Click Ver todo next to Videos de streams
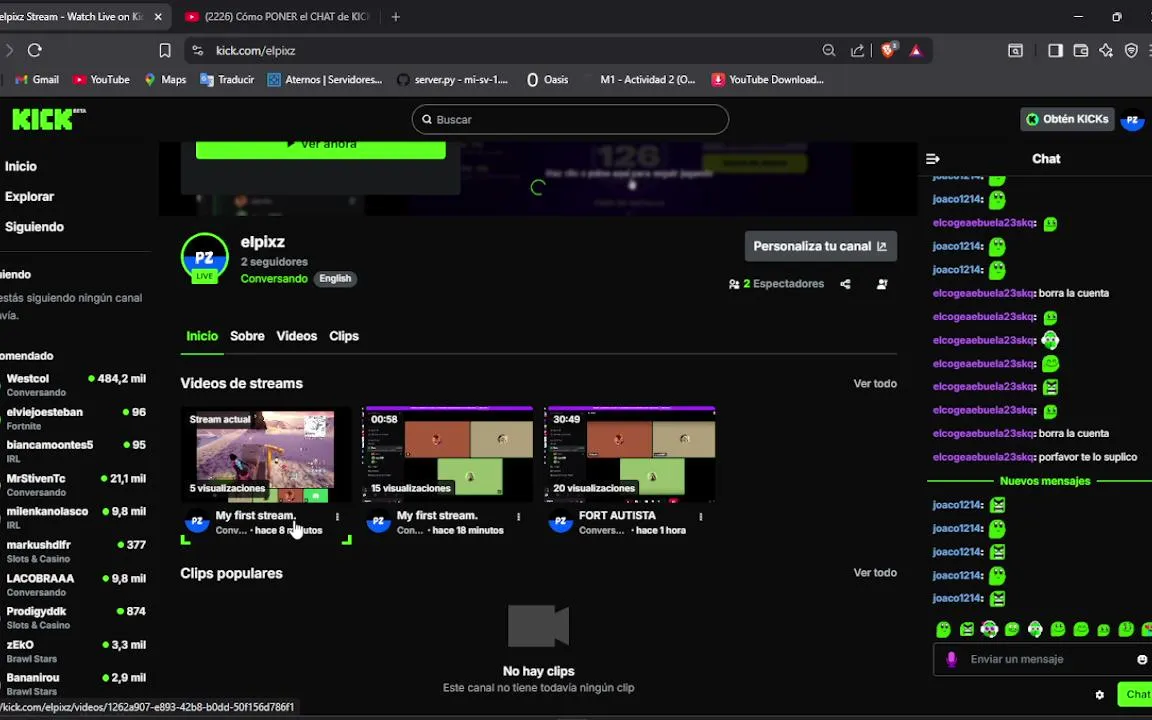This screenshot has width=1152, height=720. coord(875,384)
